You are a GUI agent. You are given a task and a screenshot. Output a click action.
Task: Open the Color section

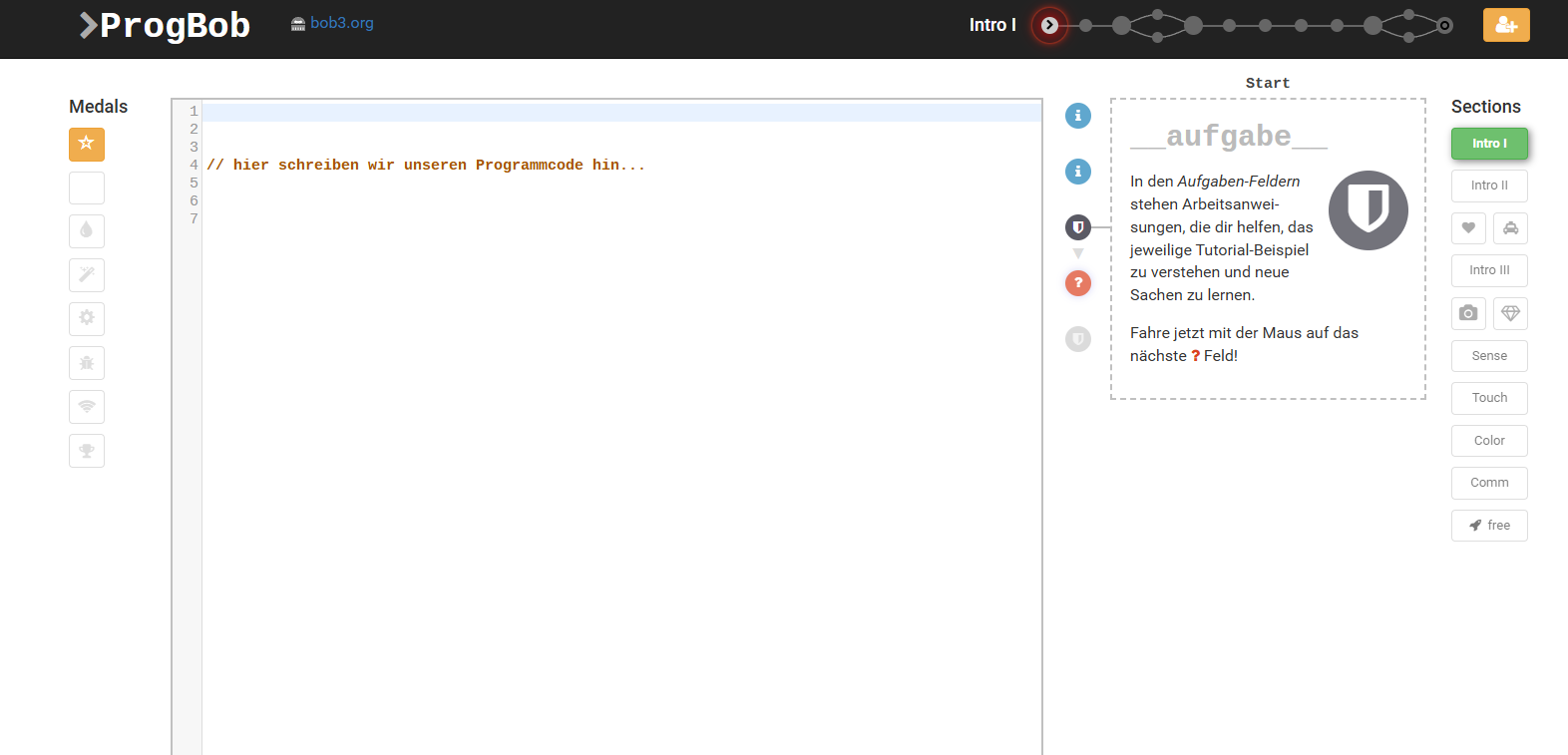pyautogui.click(x=1489, y=441)
